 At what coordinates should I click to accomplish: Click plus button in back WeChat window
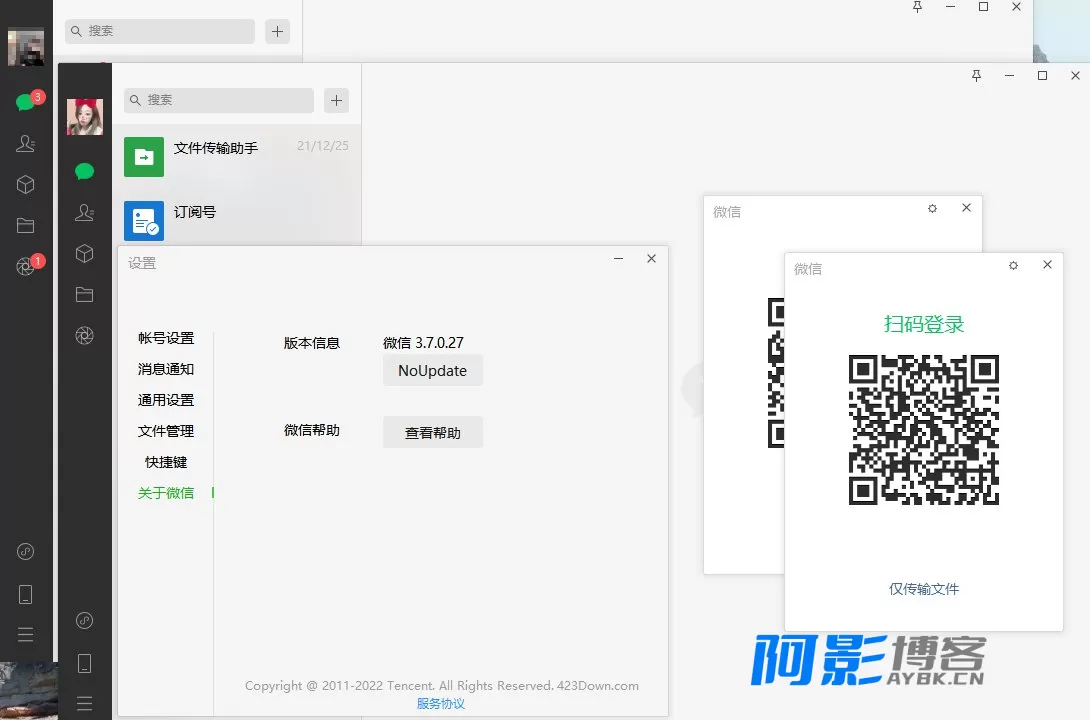coord(277,31)
